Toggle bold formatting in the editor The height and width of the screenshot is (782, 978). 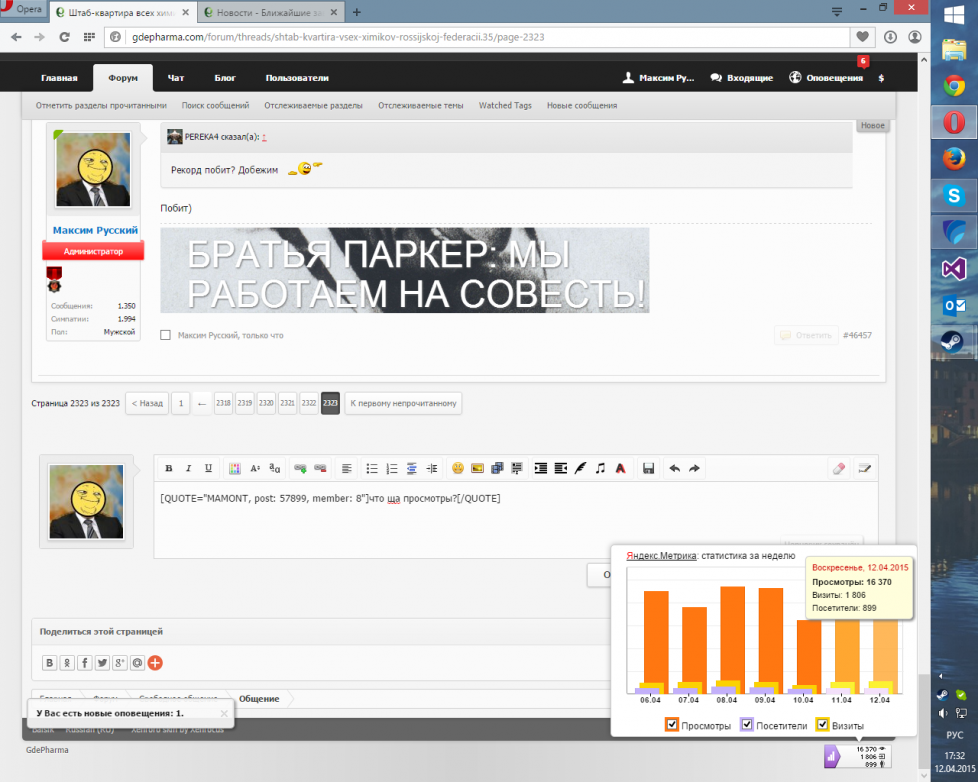[x=169, y=468]
